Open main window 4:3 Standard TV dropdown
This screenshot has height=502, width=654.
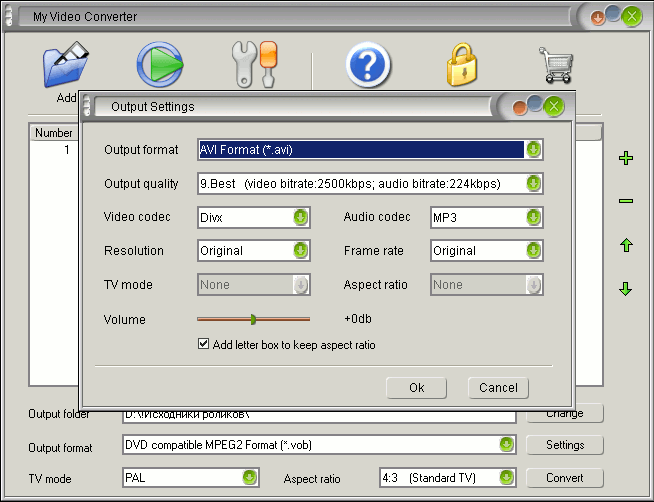pyautogui.click(x=506, y=477)
